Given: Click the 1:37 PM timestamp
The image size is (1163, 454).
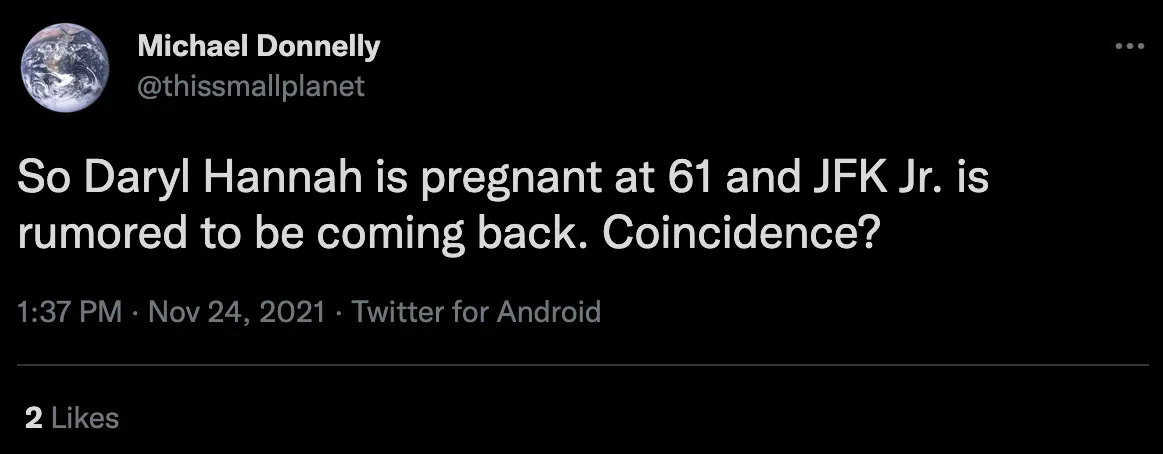Looking at the screenshot, I should coord(69,312).
